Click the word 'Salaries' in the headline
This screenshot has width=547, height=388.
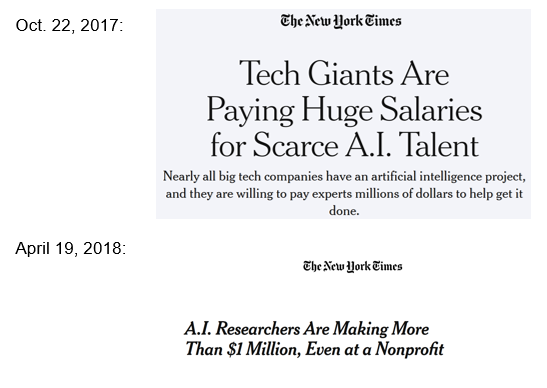coord(431,109)
